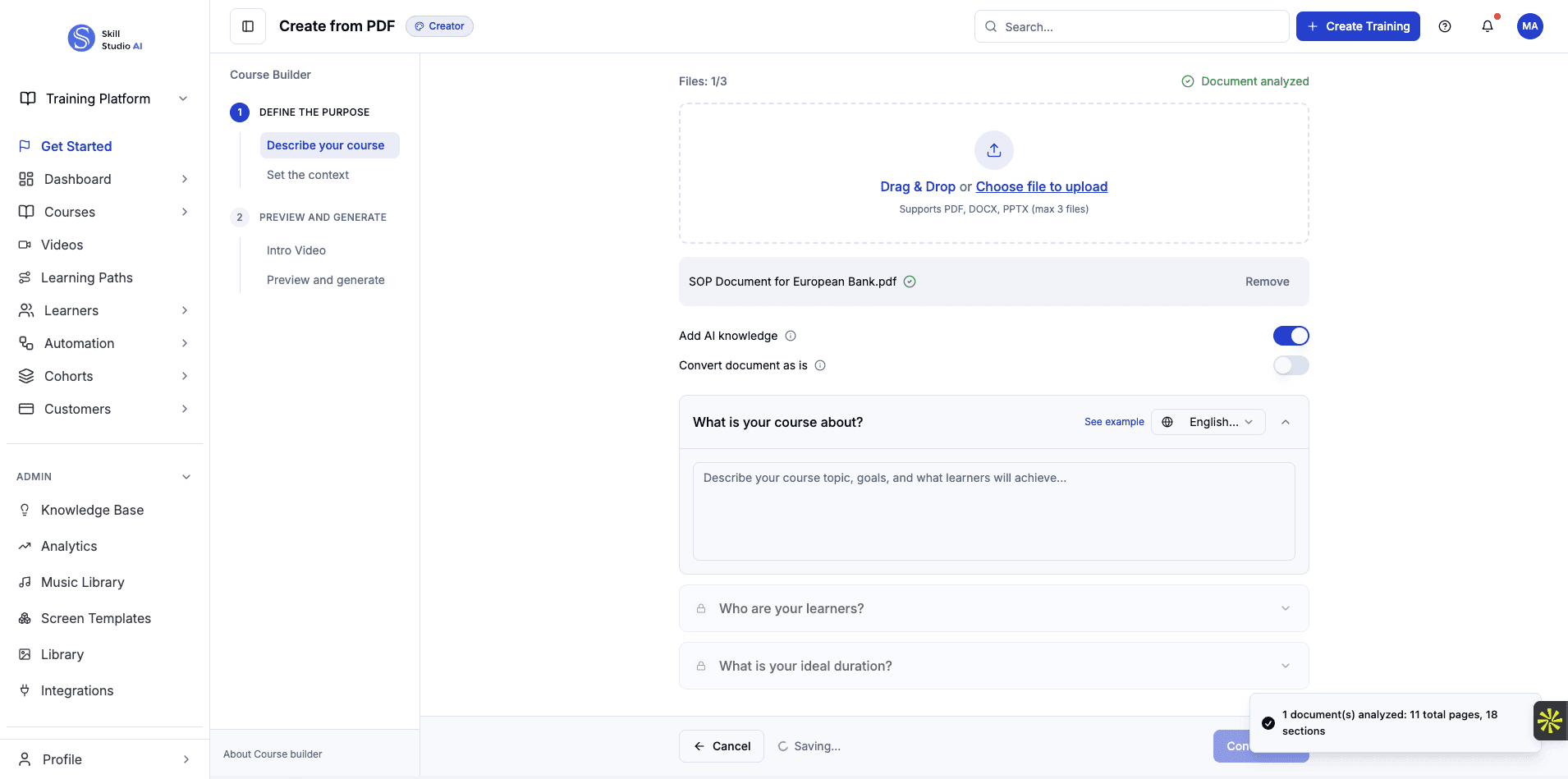Open the Knowledge Base admin section
1568x779 pixels.
(x=92, y=510)
